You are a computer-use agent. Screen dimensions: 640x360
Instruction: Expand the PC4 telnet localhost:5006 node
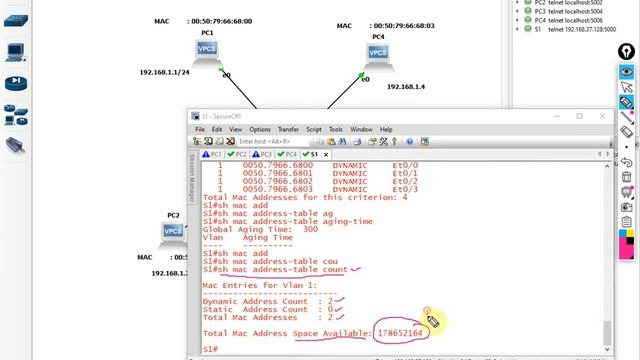click(518, 20)
